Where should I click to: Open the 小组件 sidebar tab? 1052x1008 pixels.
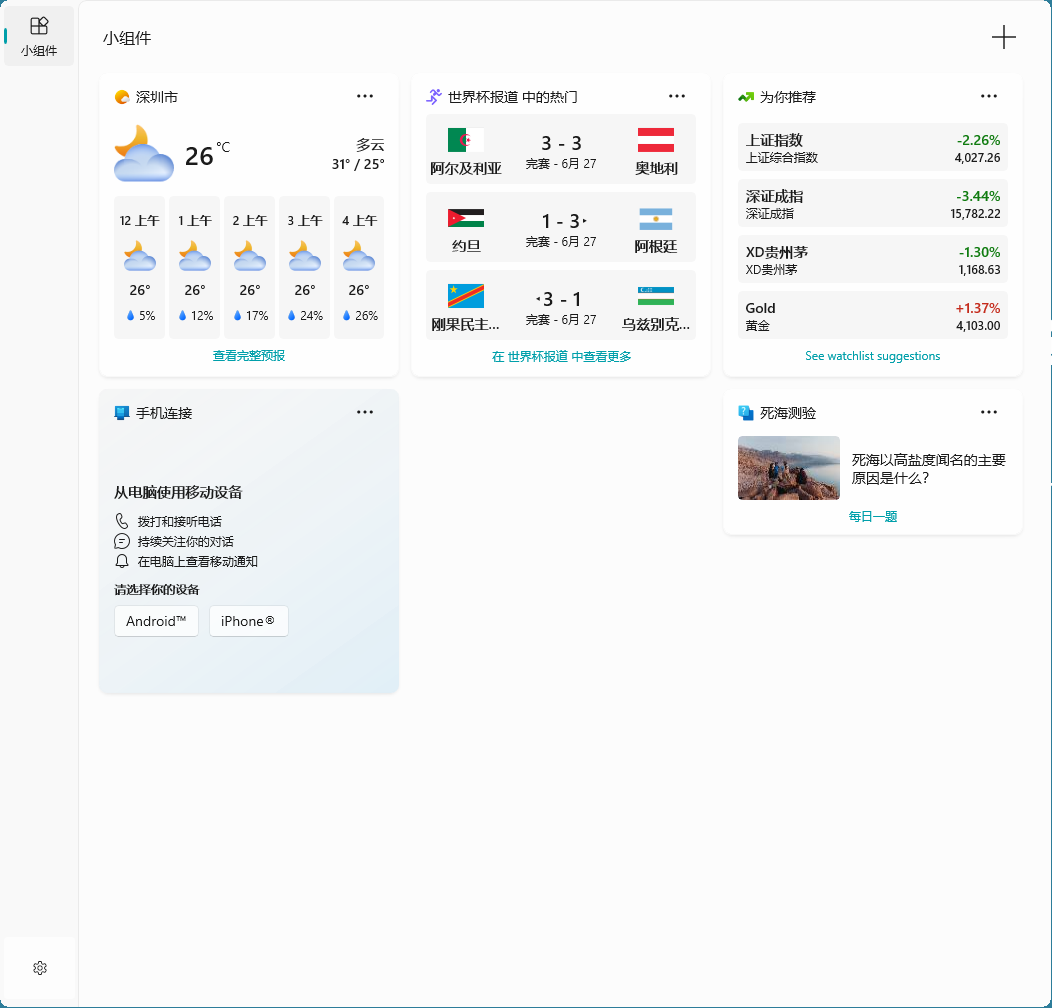(39, 36)
